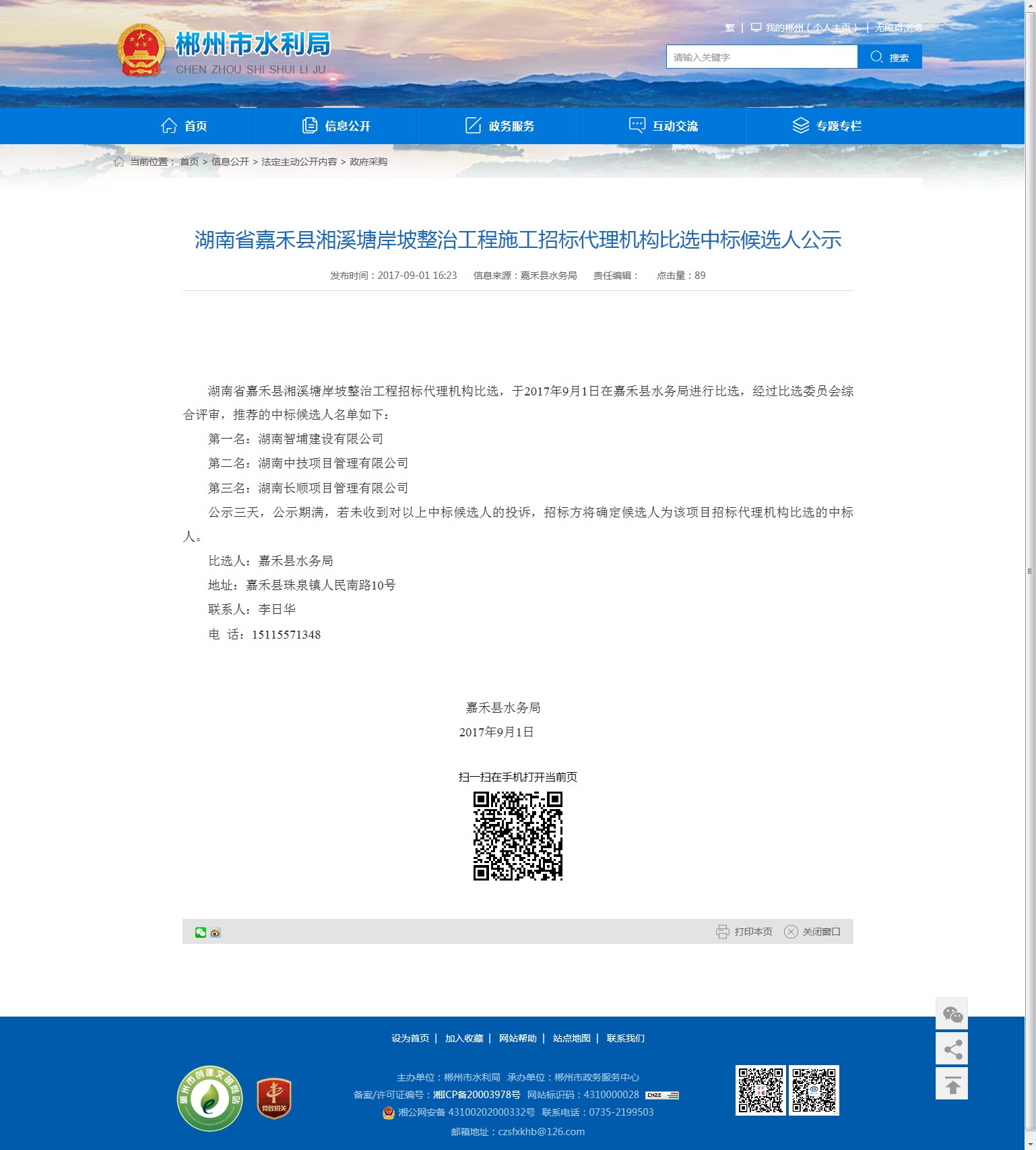Screen dimensions: 1036x1150
Task: Click the floating WeChat icon on right sidebar
Action: coord(952,1014)
